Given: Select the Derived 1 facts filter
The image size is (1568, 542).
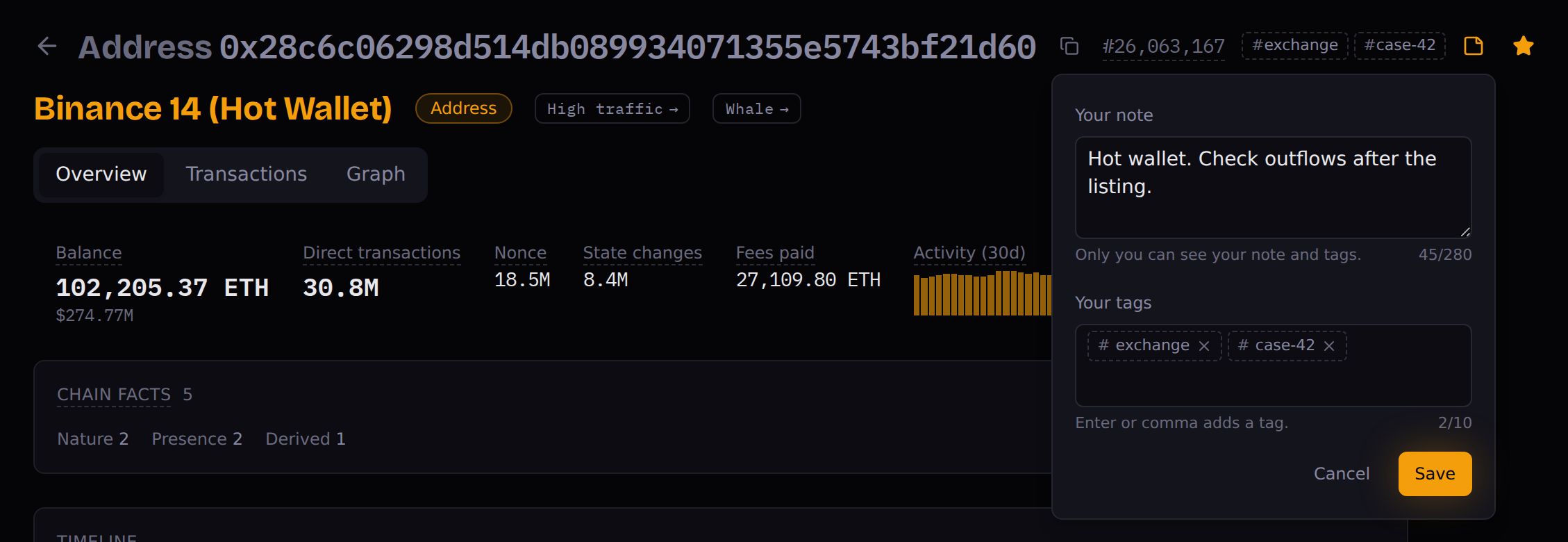Looking at the screenshot, I should click(306, 439).
